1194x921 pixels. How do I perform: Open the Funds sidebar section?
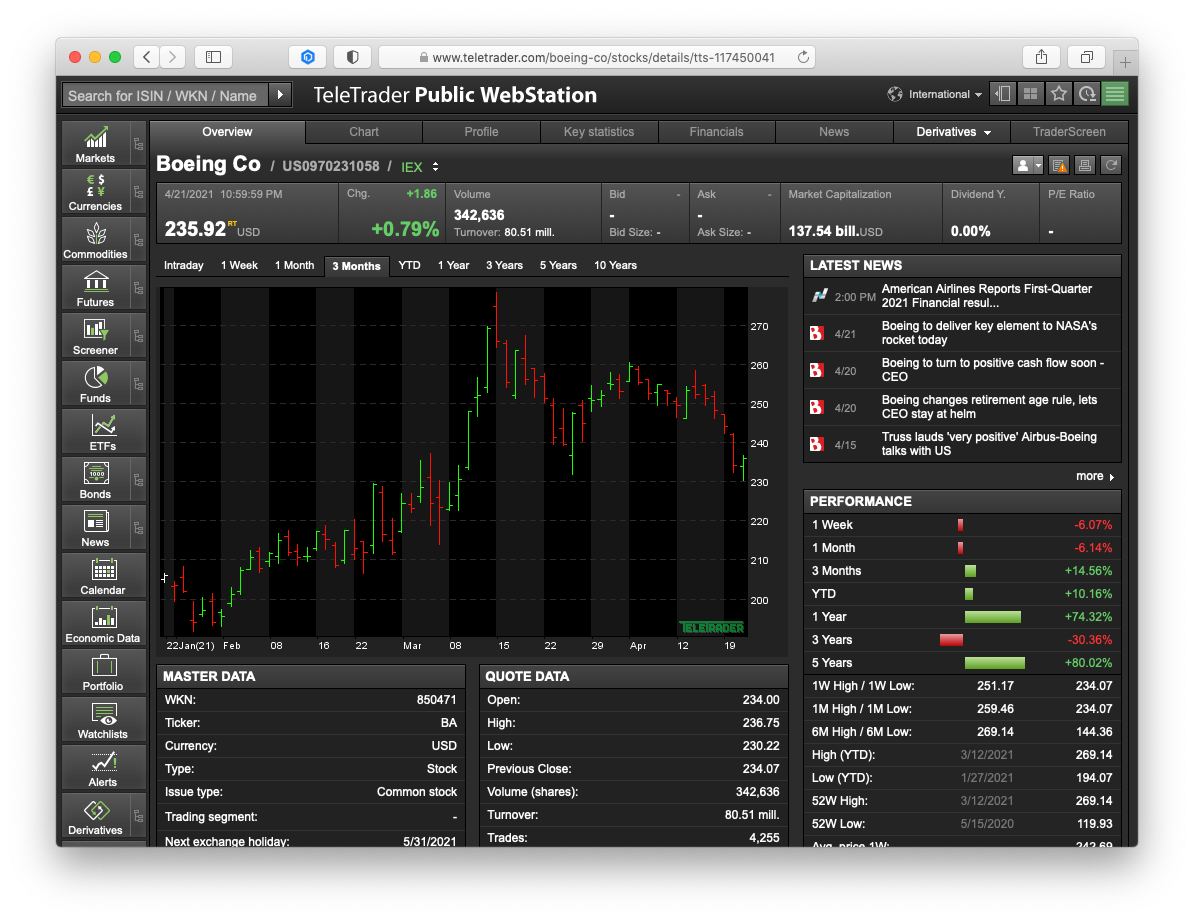[96, 384]
